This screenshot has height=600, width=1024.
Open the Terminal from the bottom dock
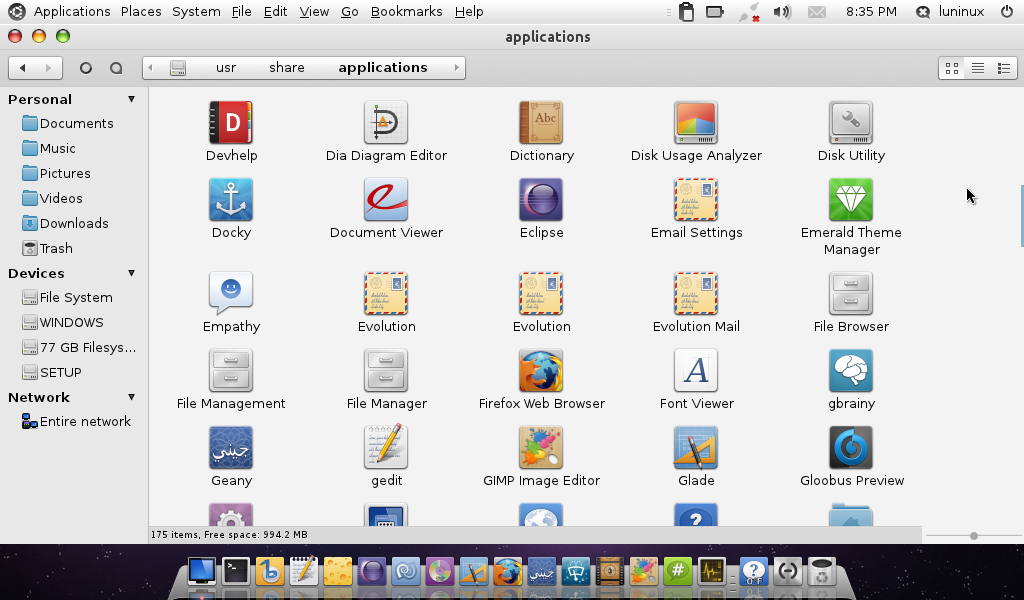[236, 571]
